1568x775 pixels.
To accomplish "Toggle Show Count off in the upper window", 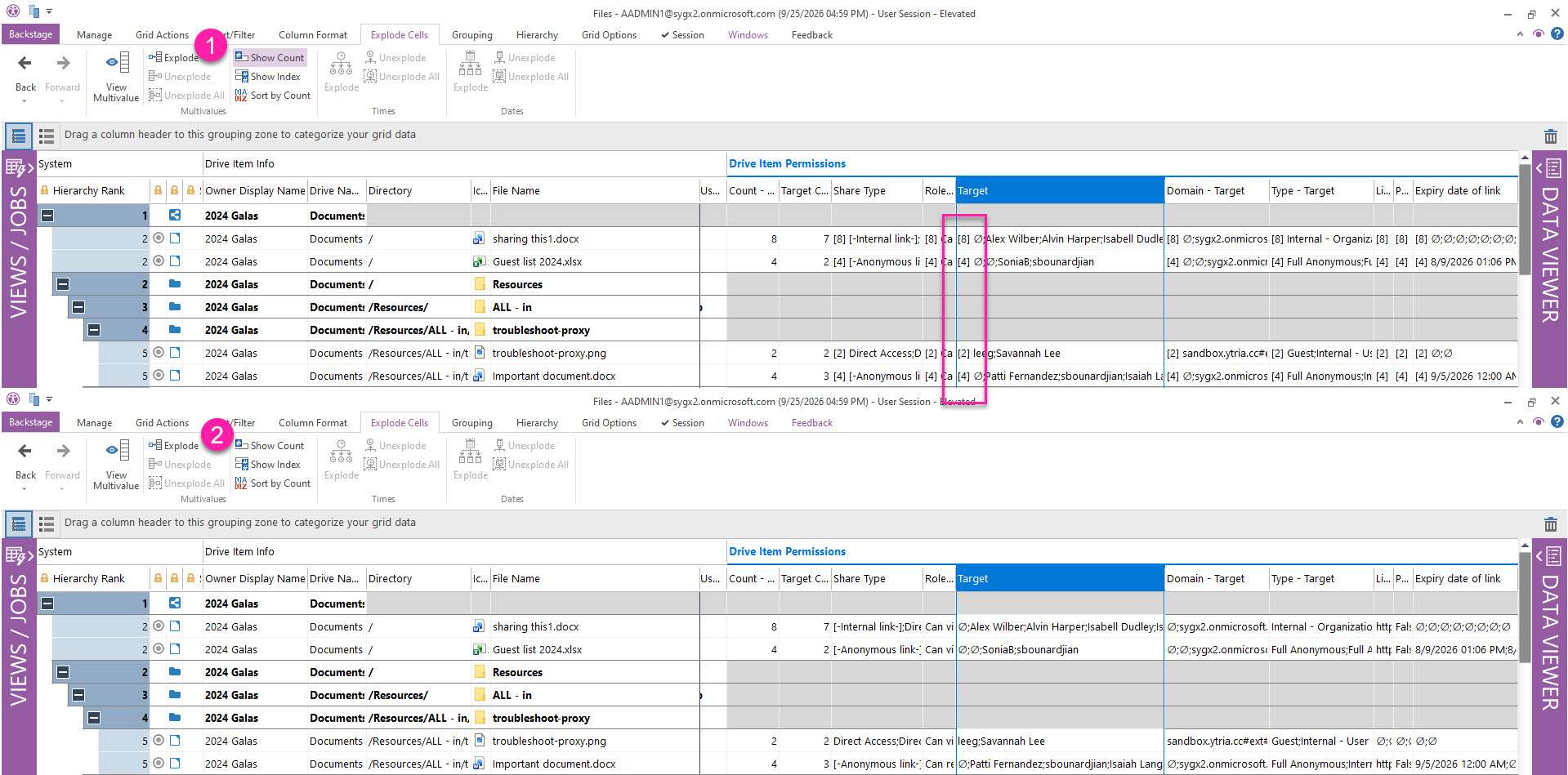I will 270,58.
